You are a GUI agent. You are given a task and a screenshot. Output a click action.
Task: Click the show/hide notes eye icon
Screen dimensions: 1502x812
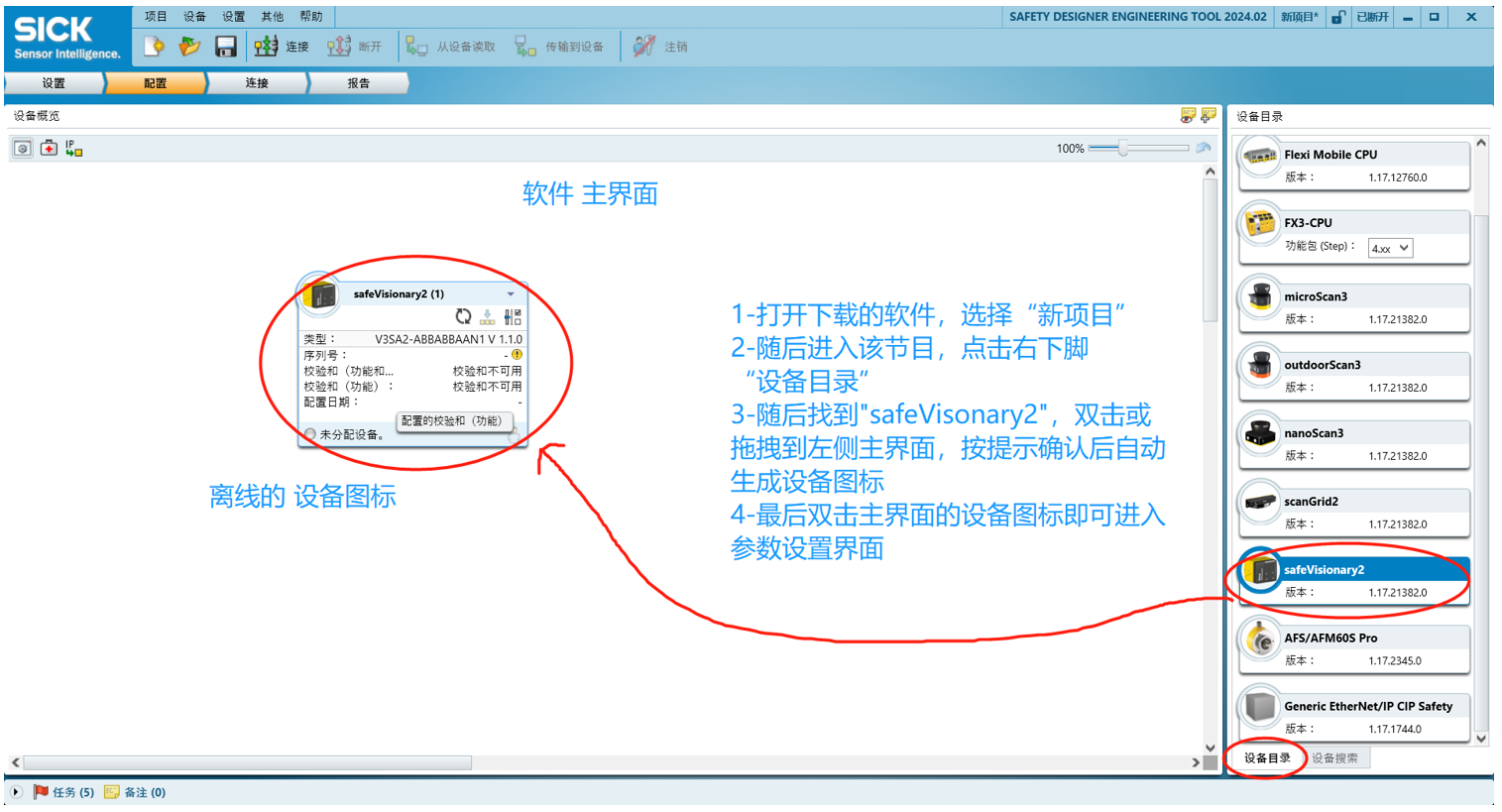(1188, 116)
